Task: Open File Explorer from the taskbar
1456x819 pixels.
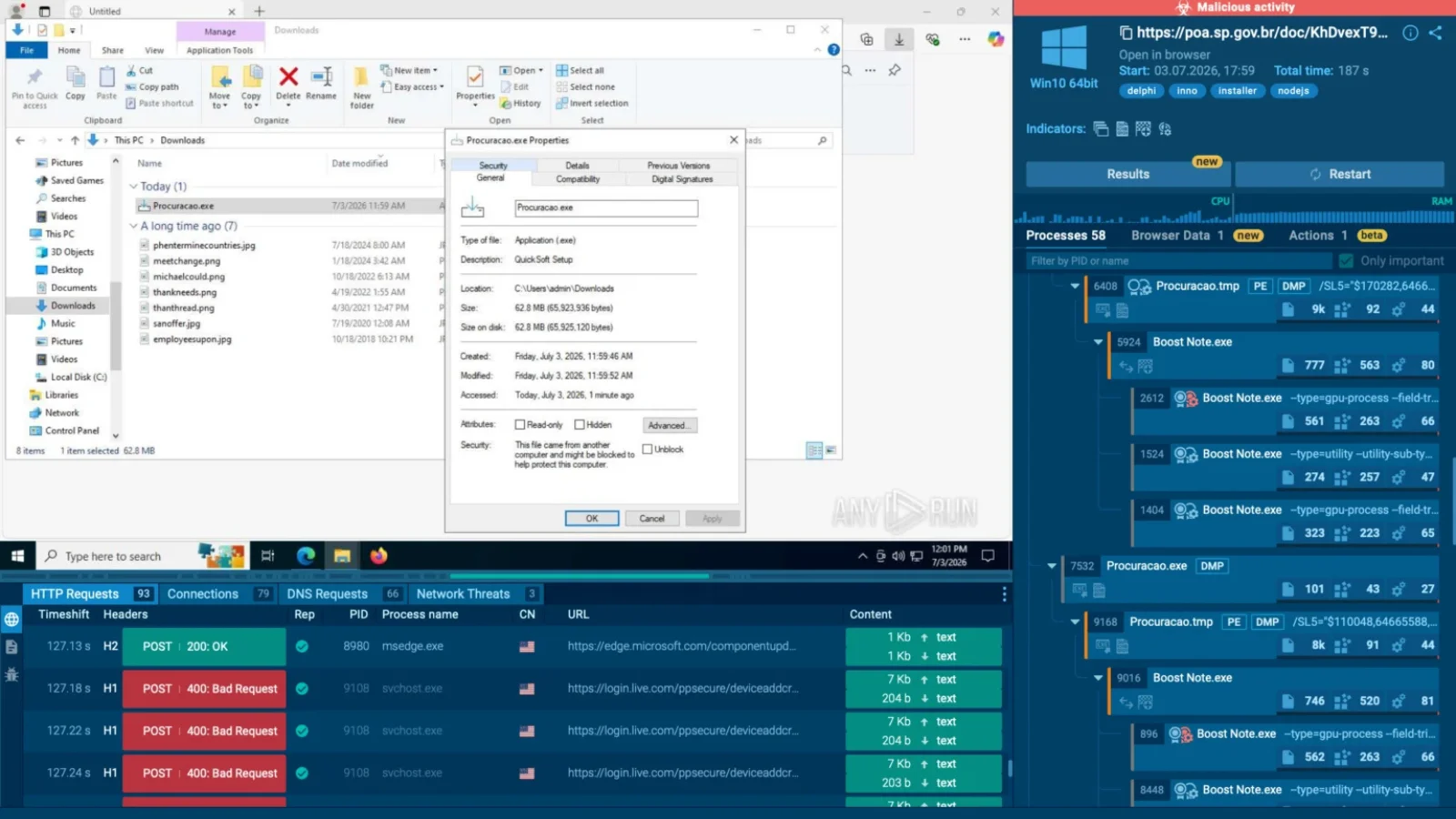Action: click(x=342, y=555)
